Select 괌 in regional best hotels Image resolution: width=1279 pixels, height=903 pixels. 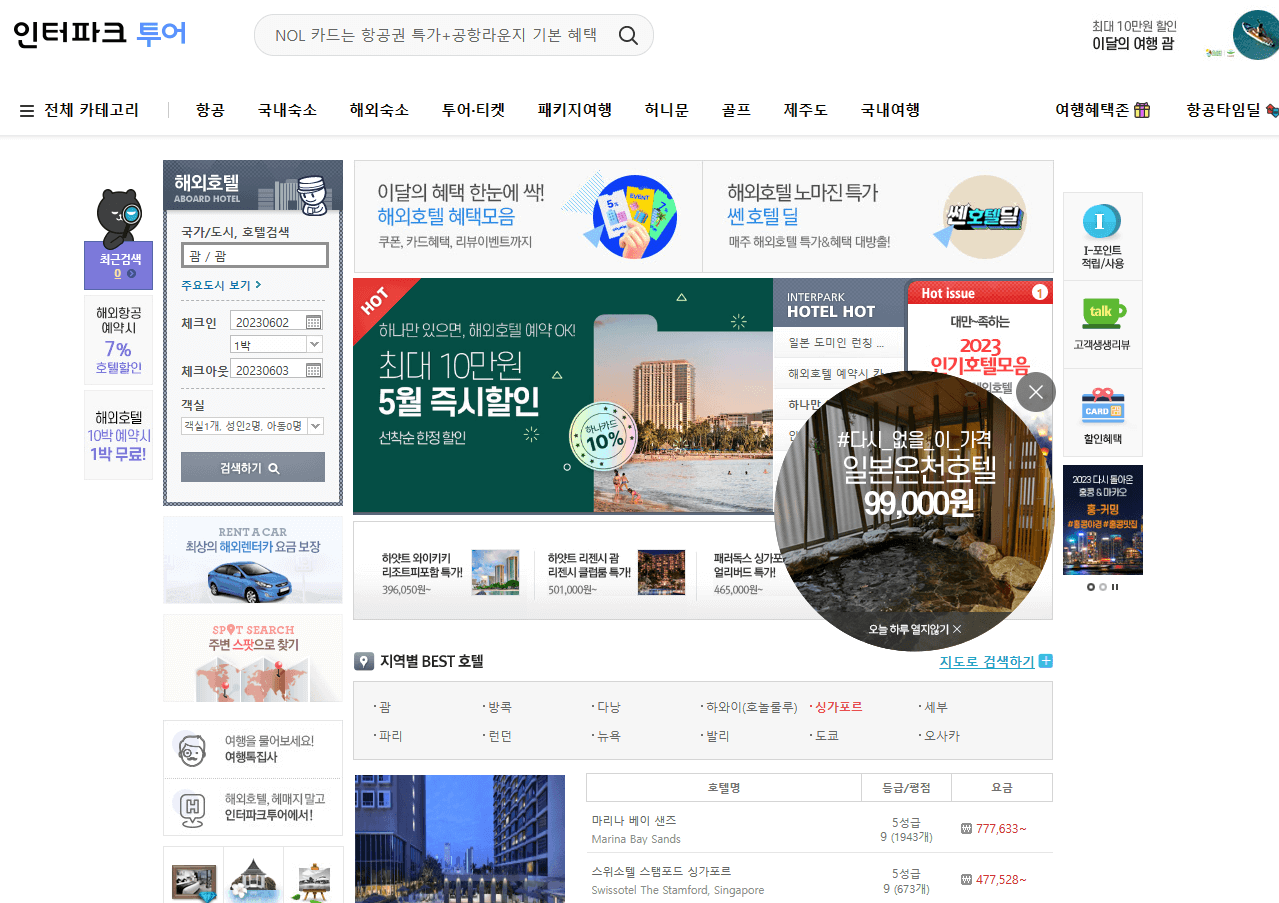pyautogui.click(x=384, y=707)
